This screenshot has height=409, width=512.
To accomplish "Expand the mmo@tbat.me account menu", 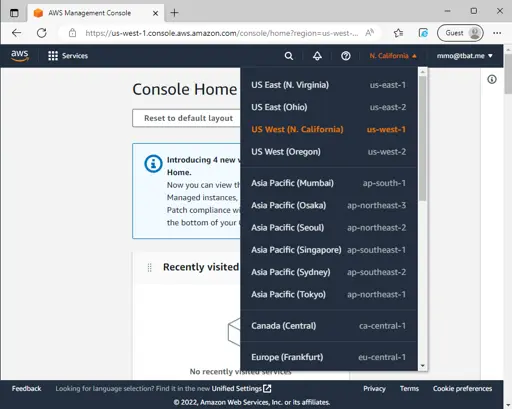I will pyautogui.click(x=464, y=56).
